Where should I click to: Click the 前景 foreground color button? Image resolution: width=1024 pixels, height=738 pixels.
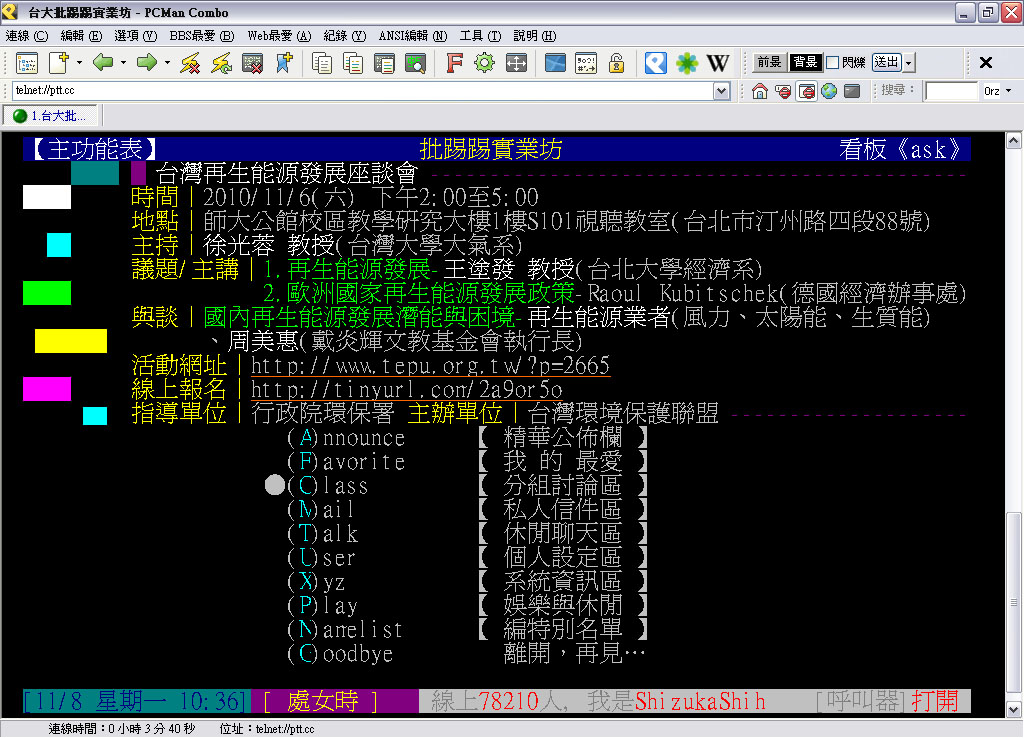click(x=769, y=63)
